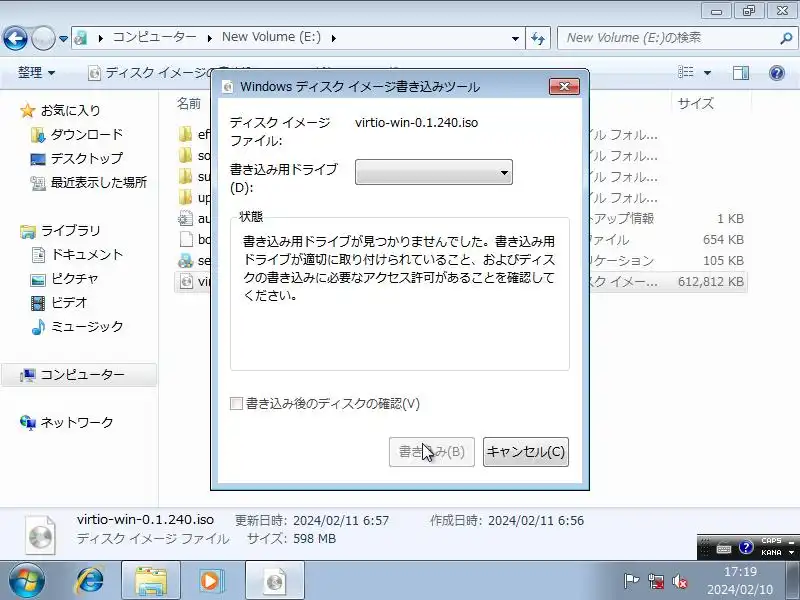Select New Volume (E:) breadcrumb segment
800x600 pixels.
271,37
